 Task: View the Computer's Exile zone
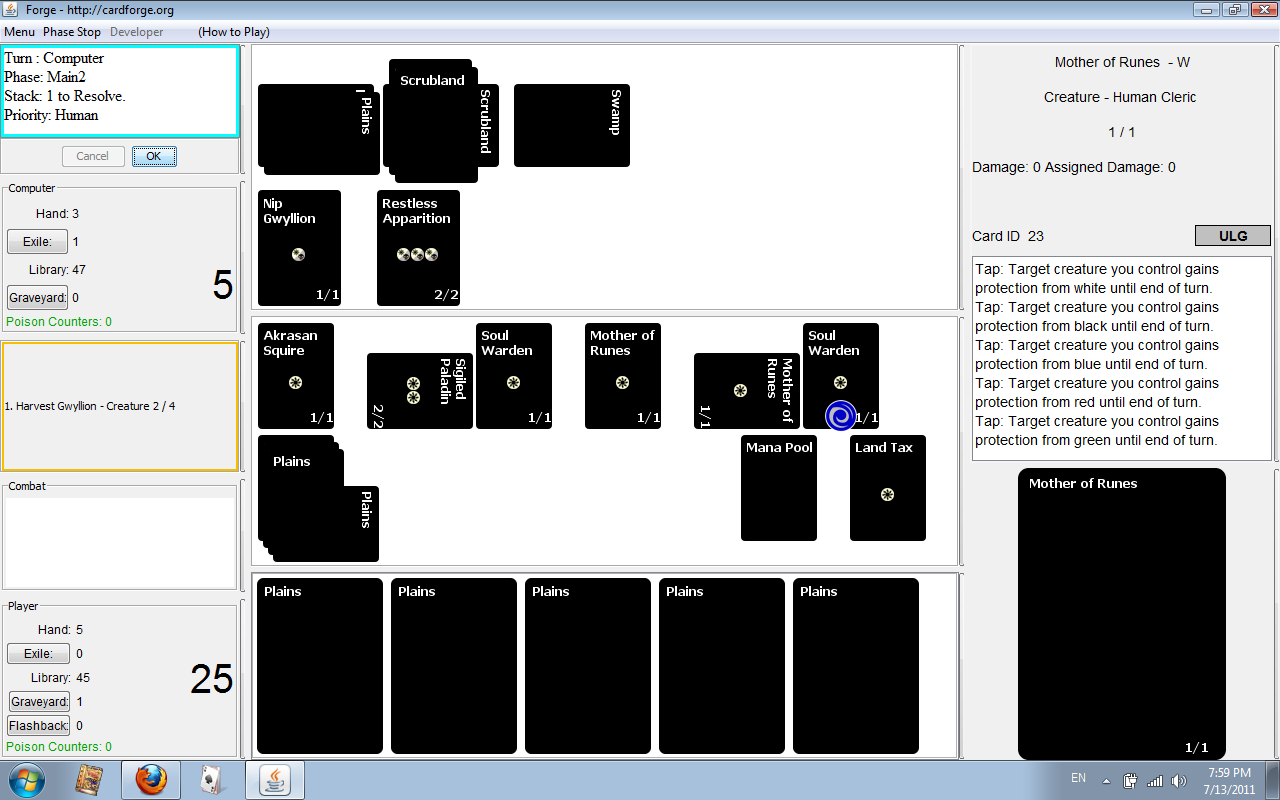37,242
